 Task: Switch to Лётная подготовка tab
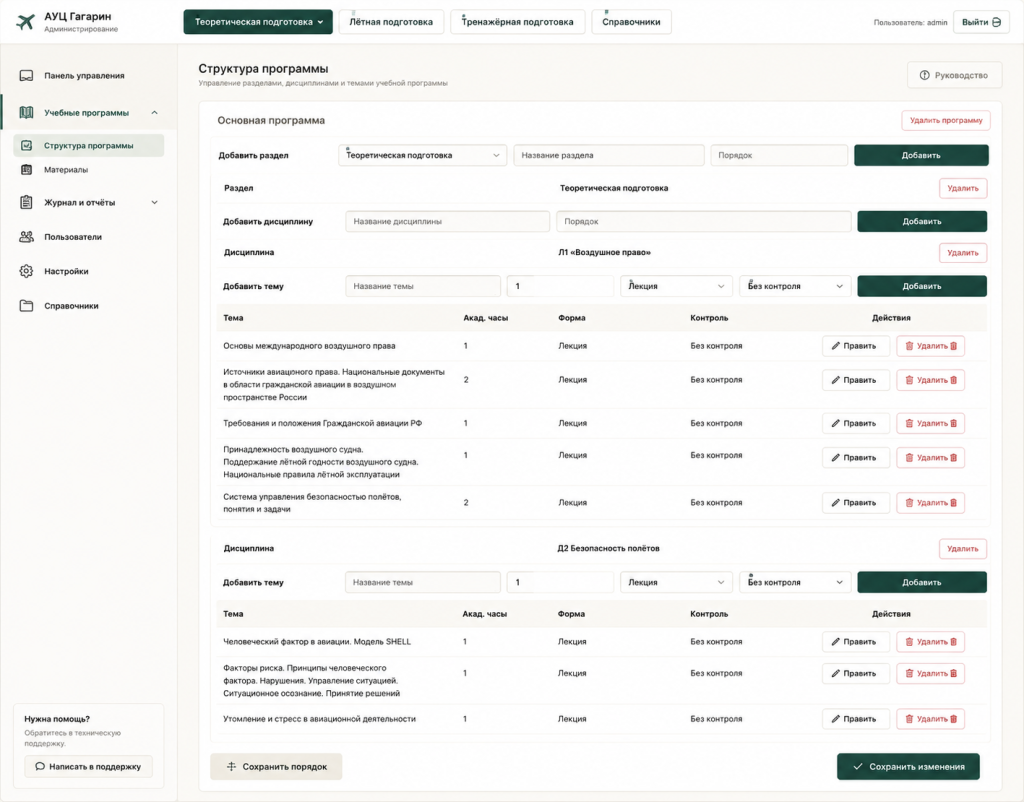coord(391,22)
